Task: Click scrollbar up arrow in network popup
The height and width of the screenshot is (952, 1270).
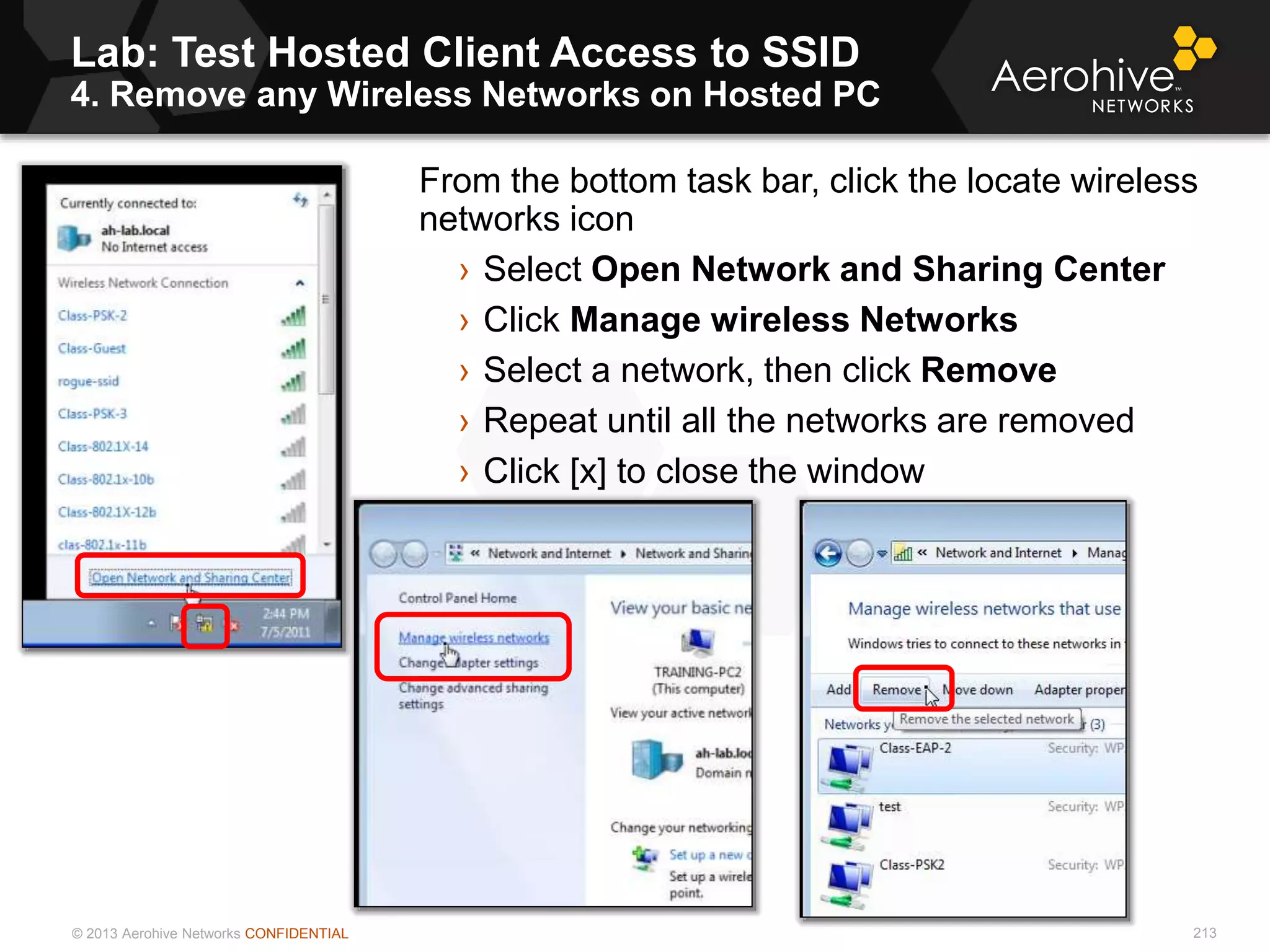Action: tap(327, 195)
